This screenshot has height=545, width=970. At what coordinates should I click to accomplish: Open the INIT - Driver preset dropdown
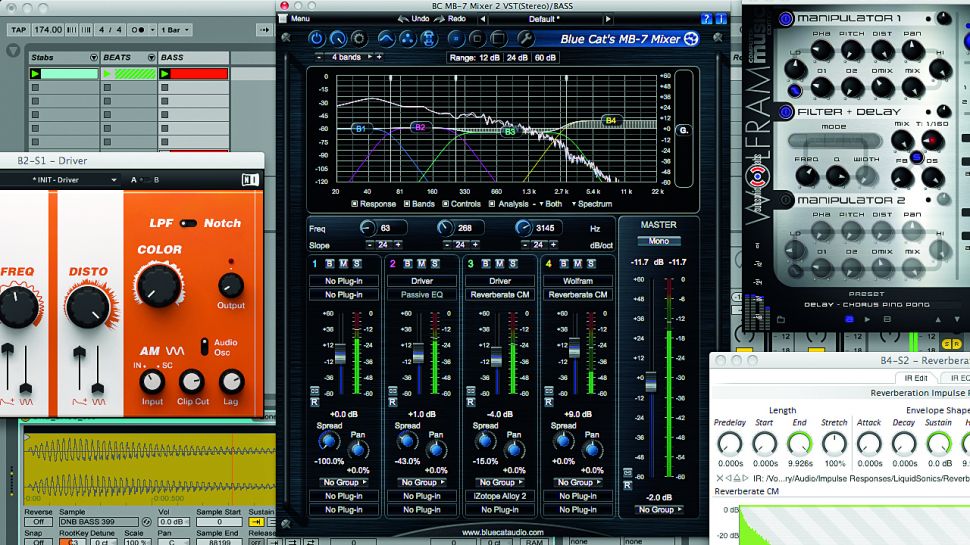113,180
